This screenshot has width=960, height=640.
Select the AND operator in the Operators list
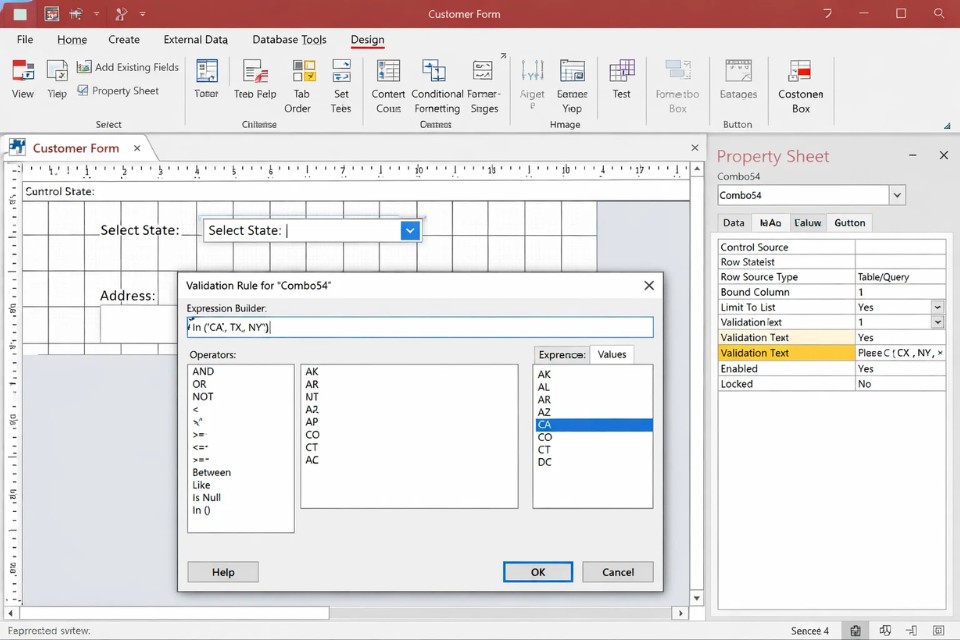pos(203,371)
